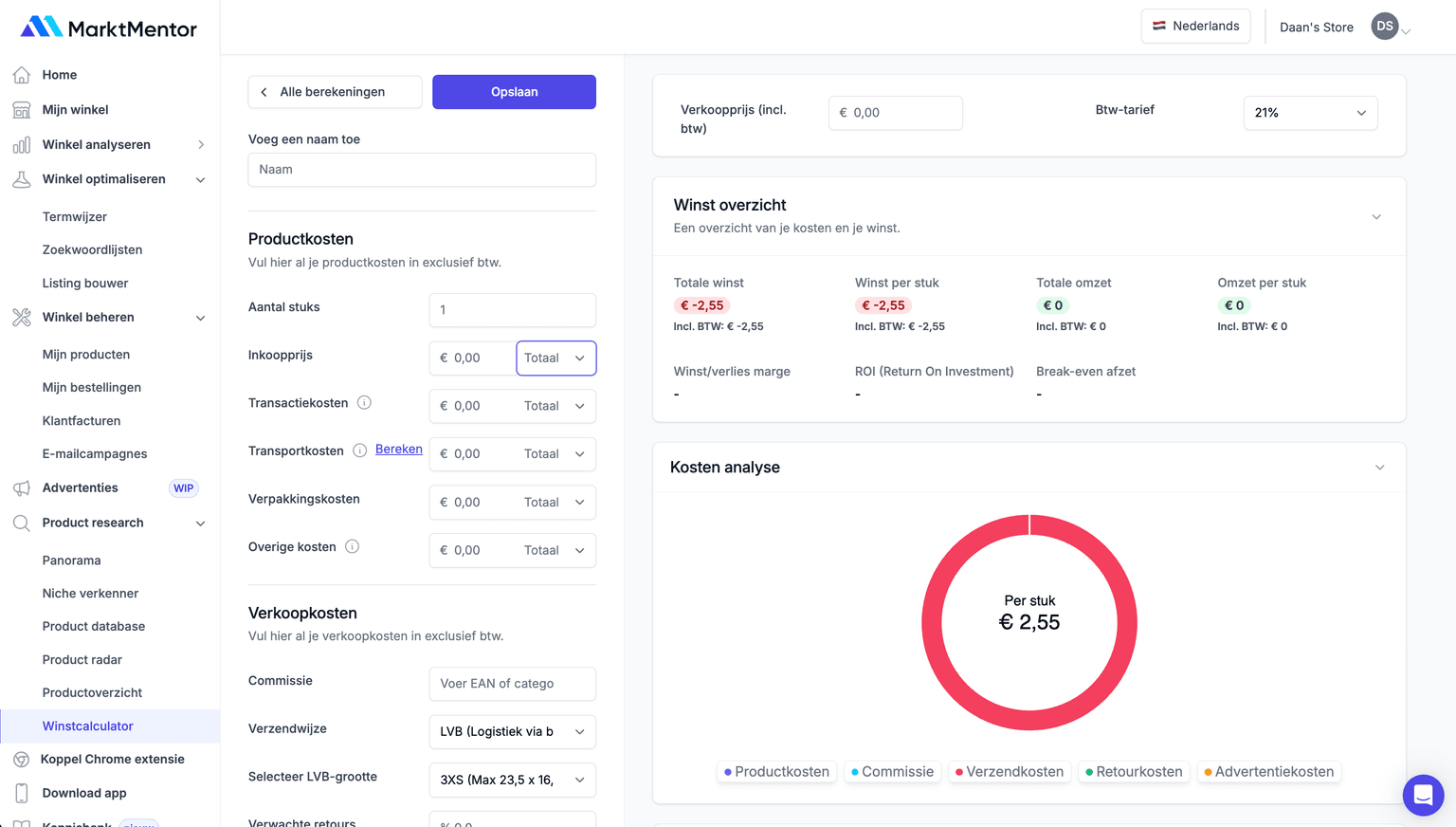Image resolution: width=1456 pixels, height=827 pixels.
Task: Open Product research via the magnifier icon
Action: 22,523
